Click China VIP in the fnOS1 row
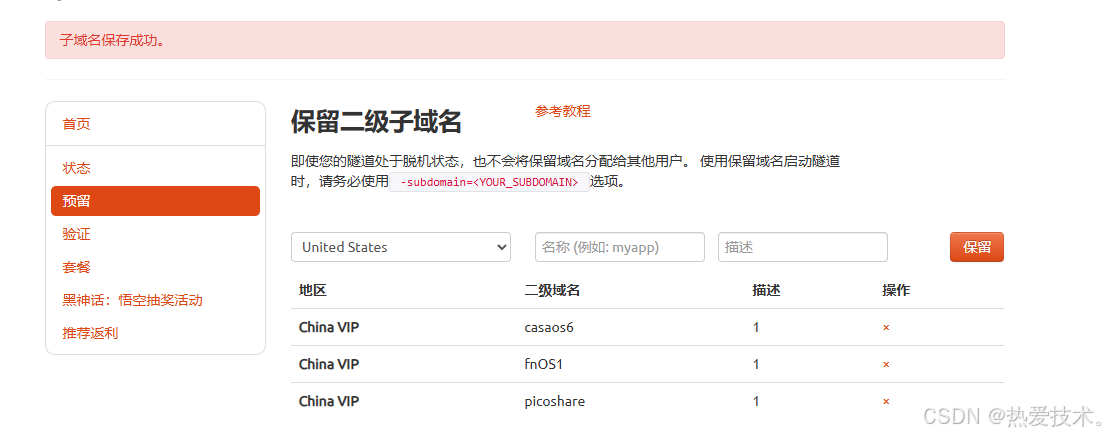The width and height of the screenshot is (1119, 436). click(329, 365)
